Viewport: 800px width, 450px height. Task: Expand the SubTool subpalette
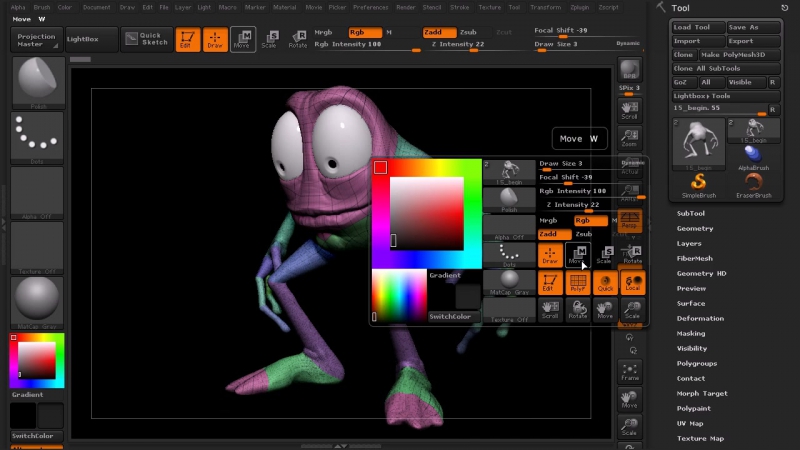point(691,213)
